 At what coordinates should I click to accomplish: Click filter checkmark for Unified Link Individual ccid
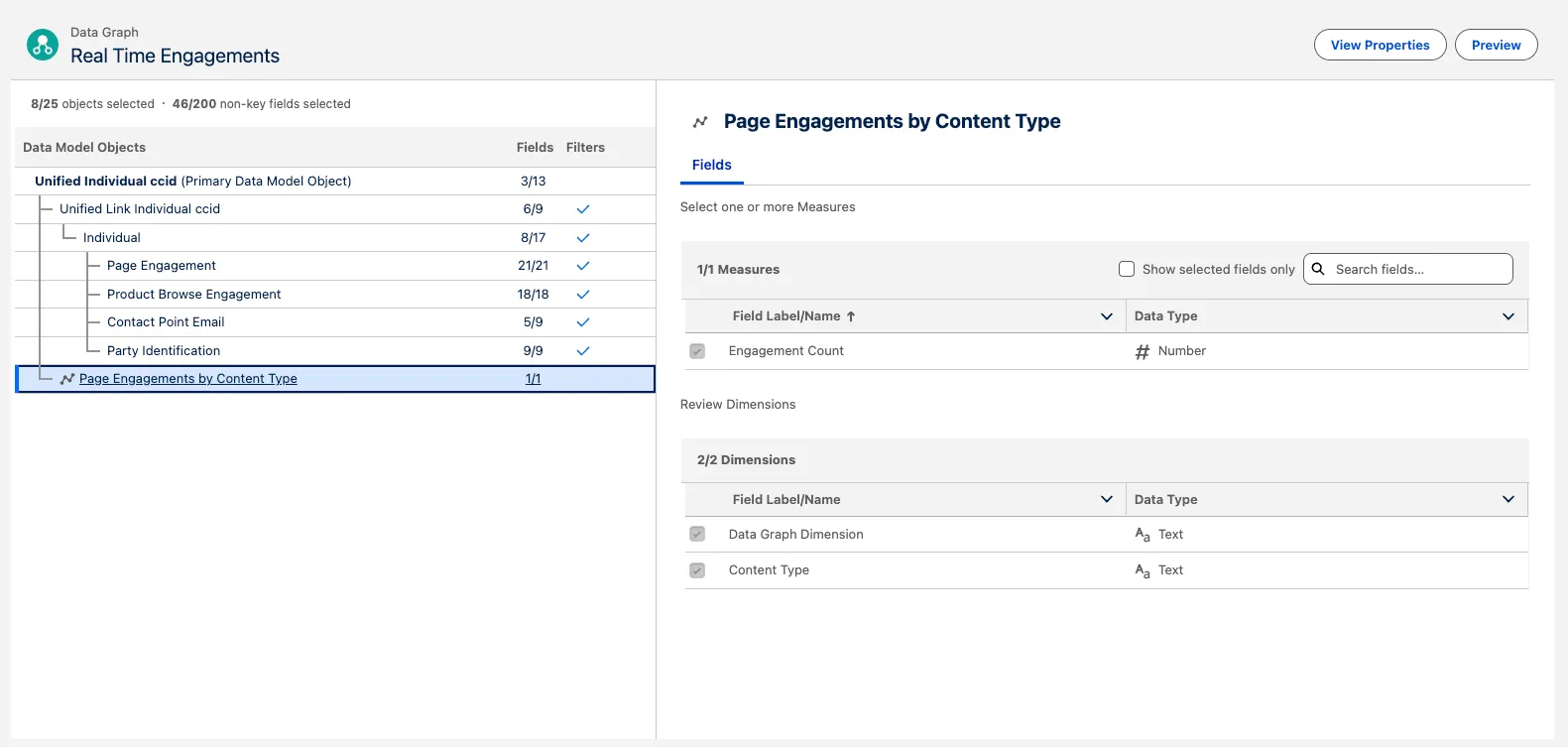coord(583,209)
